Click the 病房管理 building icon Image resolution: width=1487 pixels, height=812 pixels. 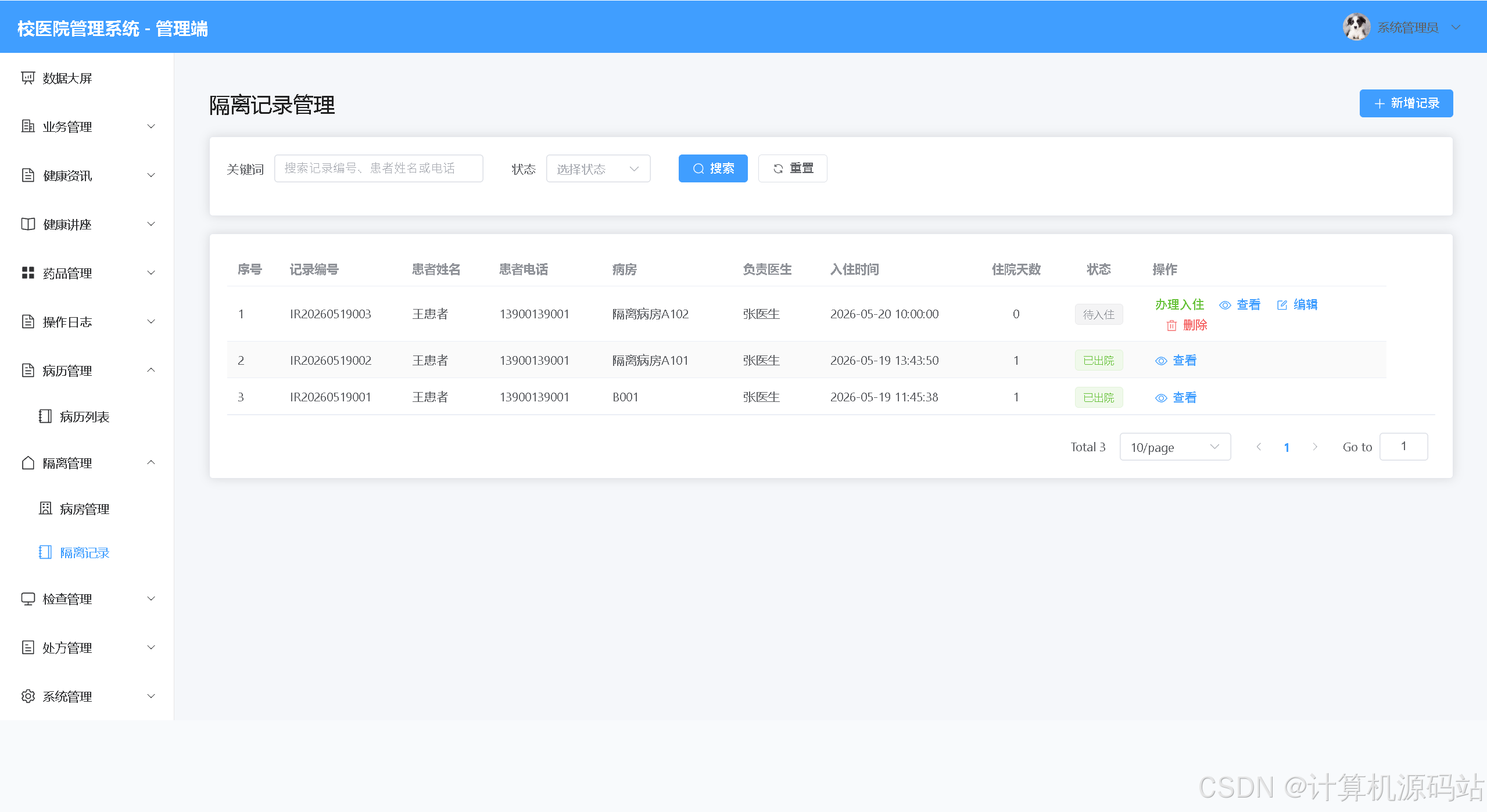tap(45, 508)
